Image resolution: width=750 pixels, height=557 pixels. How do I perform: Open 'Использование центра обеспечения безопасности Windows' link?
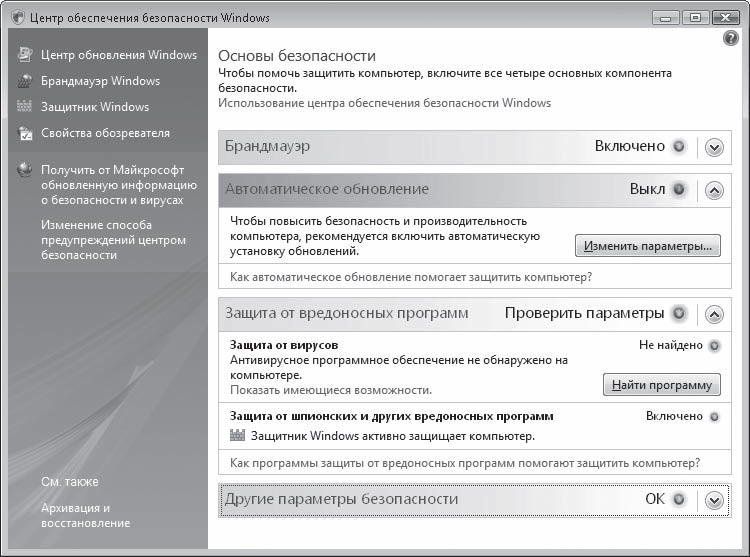click(384, 103)
